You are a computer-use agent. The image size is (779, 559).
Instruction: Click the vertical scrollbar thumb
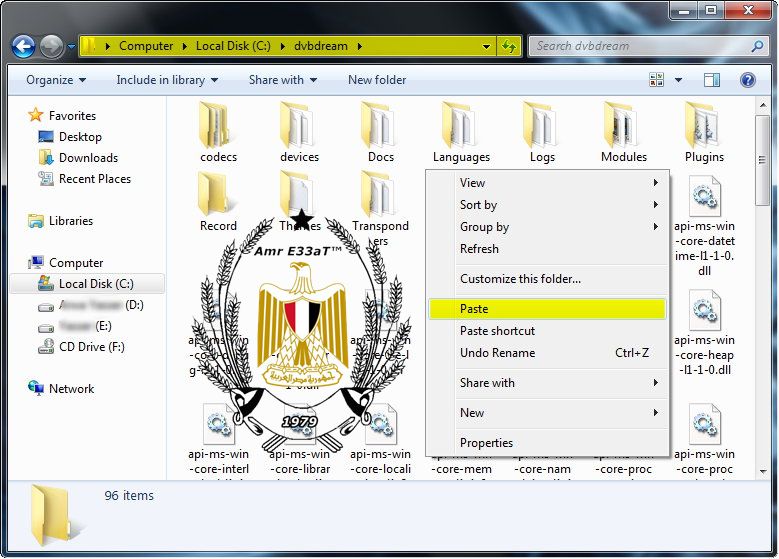[x=763, y=160]
